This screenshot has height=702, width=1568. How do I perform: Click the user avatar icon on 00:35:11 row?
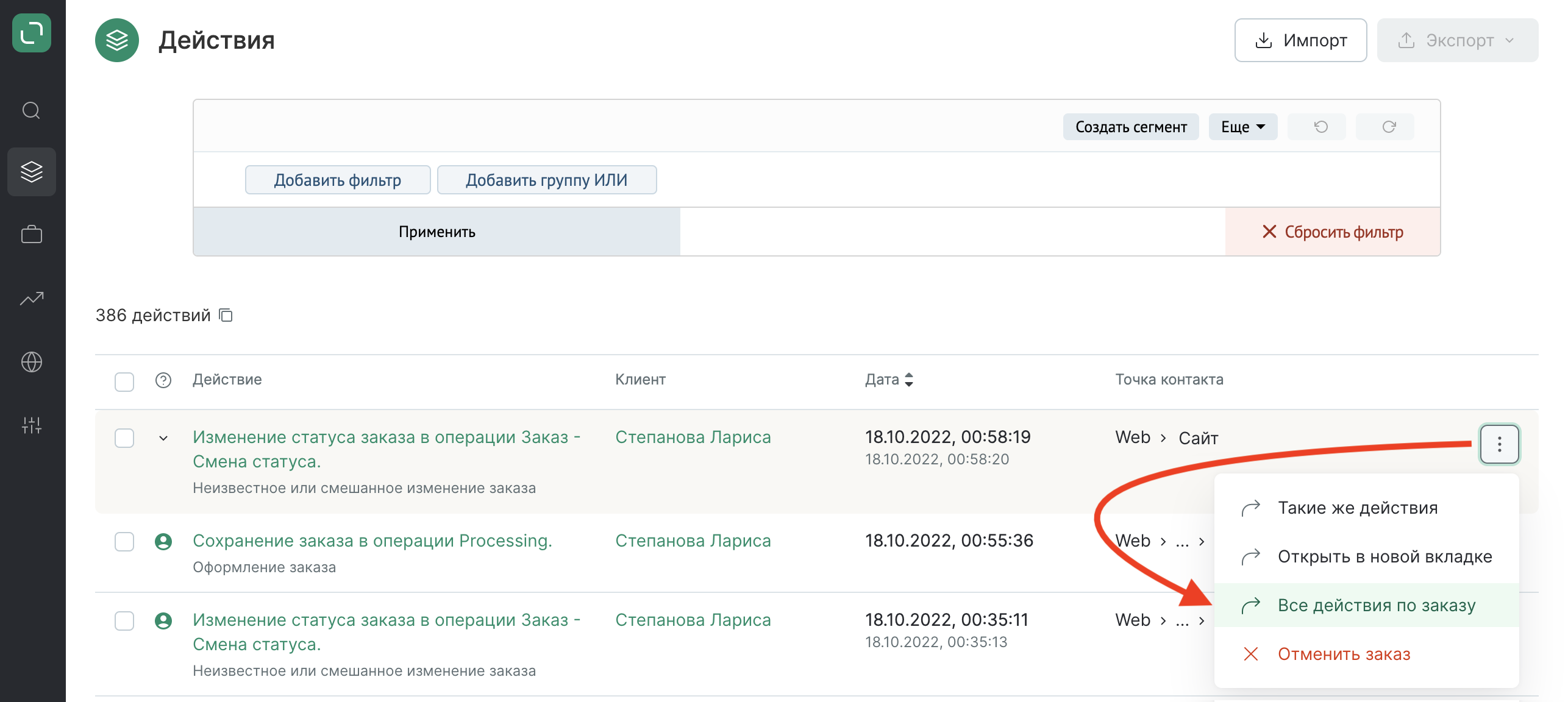[x=163, y=620]
